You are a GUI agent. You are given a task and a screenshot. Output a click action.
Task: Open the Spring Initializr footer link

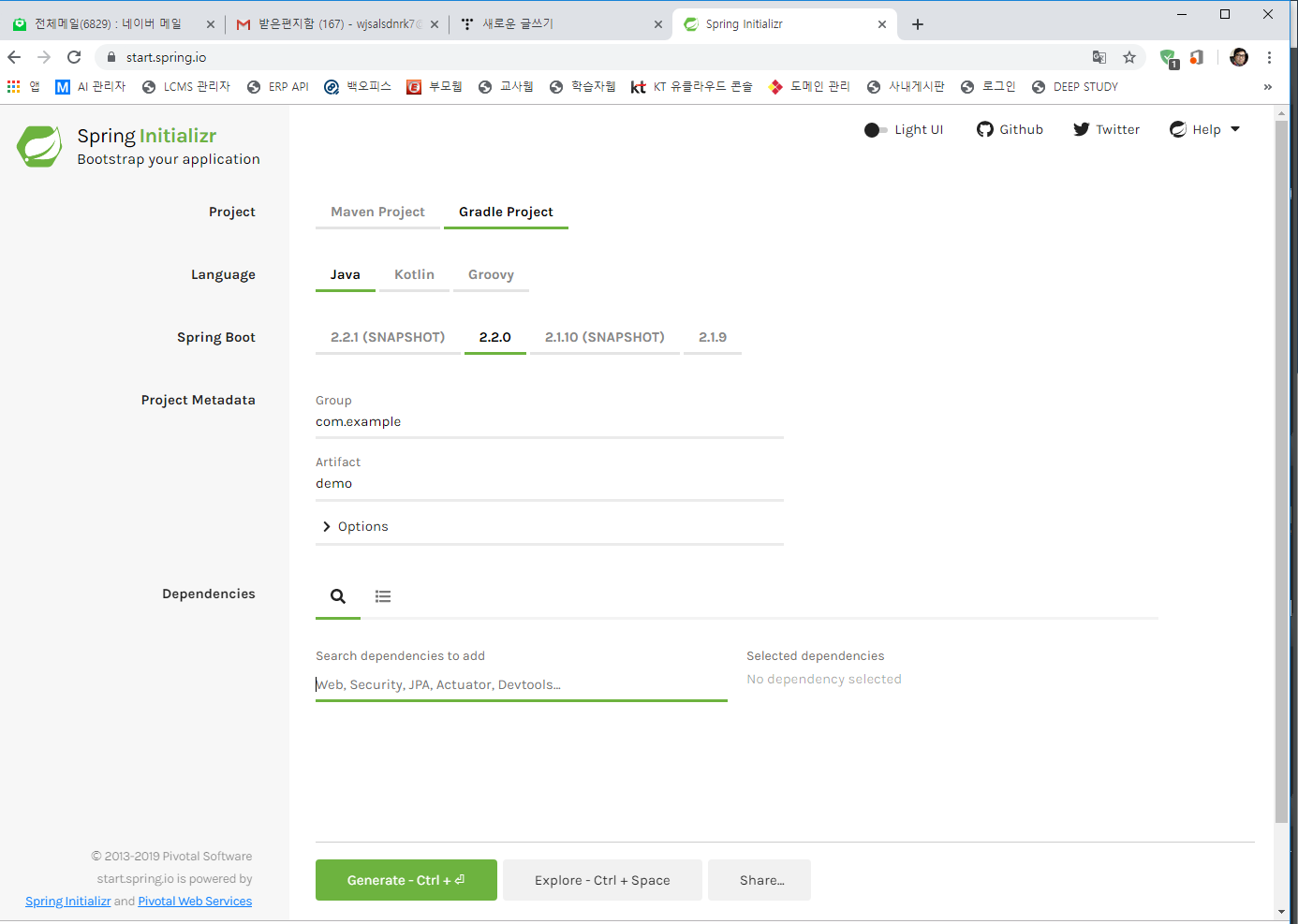point(67,902)
